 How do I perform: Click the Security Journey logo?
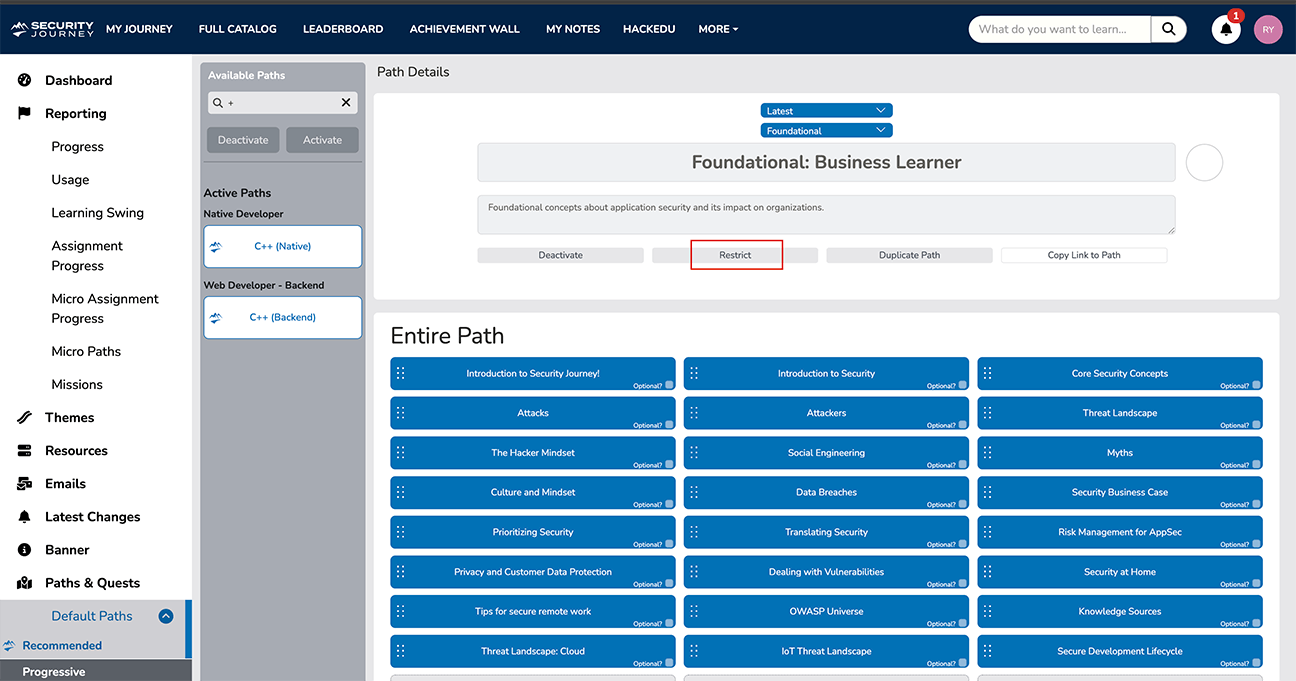[x=52, y=29]
